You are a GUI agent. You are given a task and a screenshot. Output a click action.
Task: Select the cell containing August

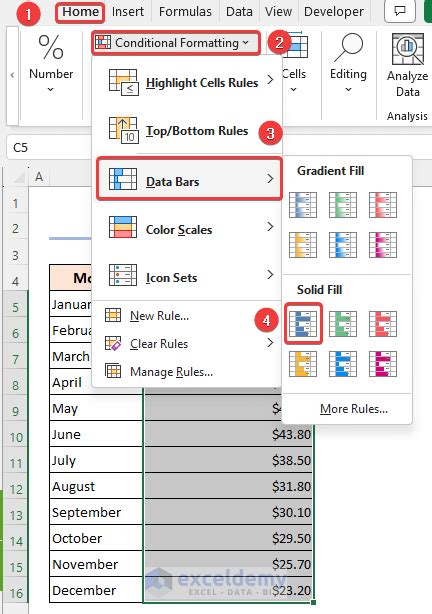96,486
